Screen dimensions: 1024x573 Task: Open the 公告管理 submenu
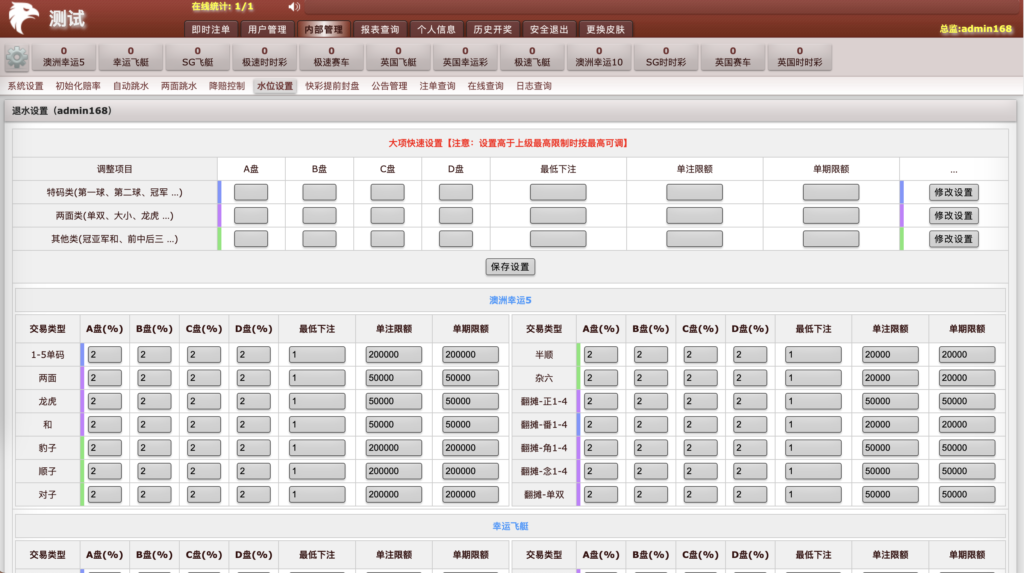pos(389,86)
